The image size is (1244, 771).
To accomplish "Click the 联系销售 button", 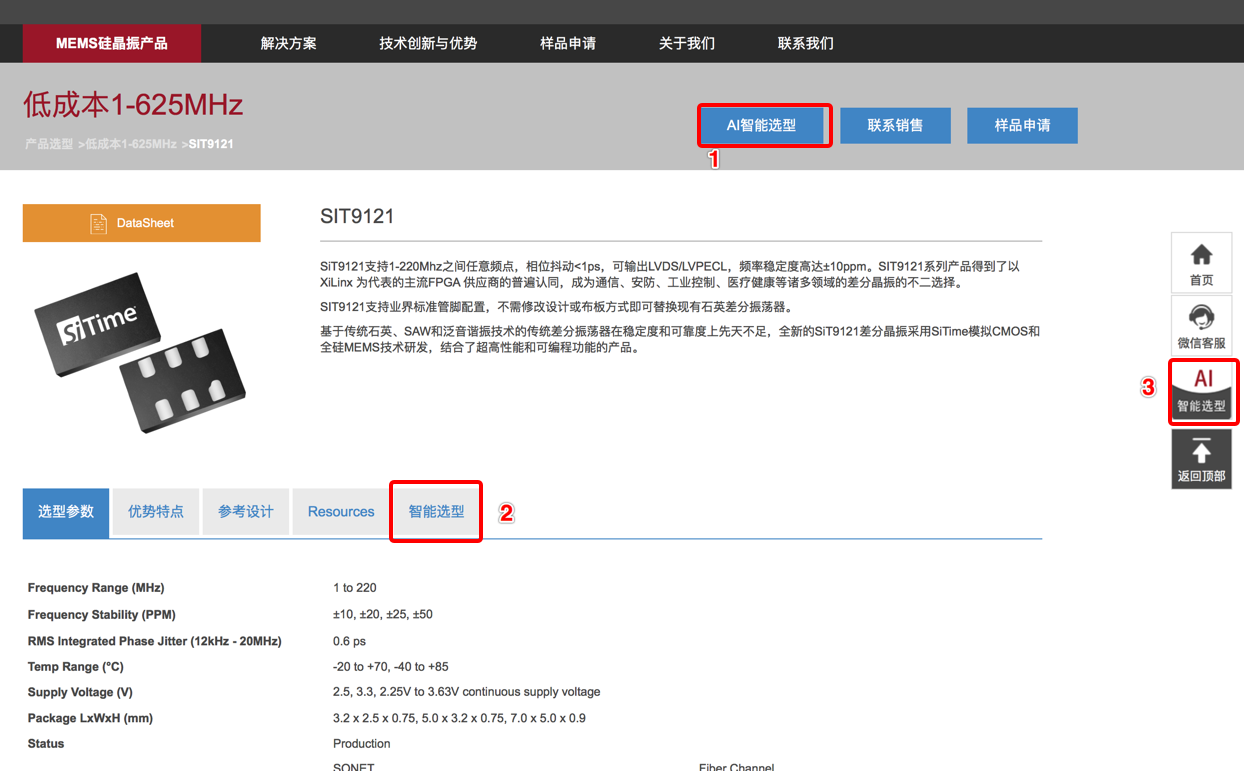I will 895,125.
